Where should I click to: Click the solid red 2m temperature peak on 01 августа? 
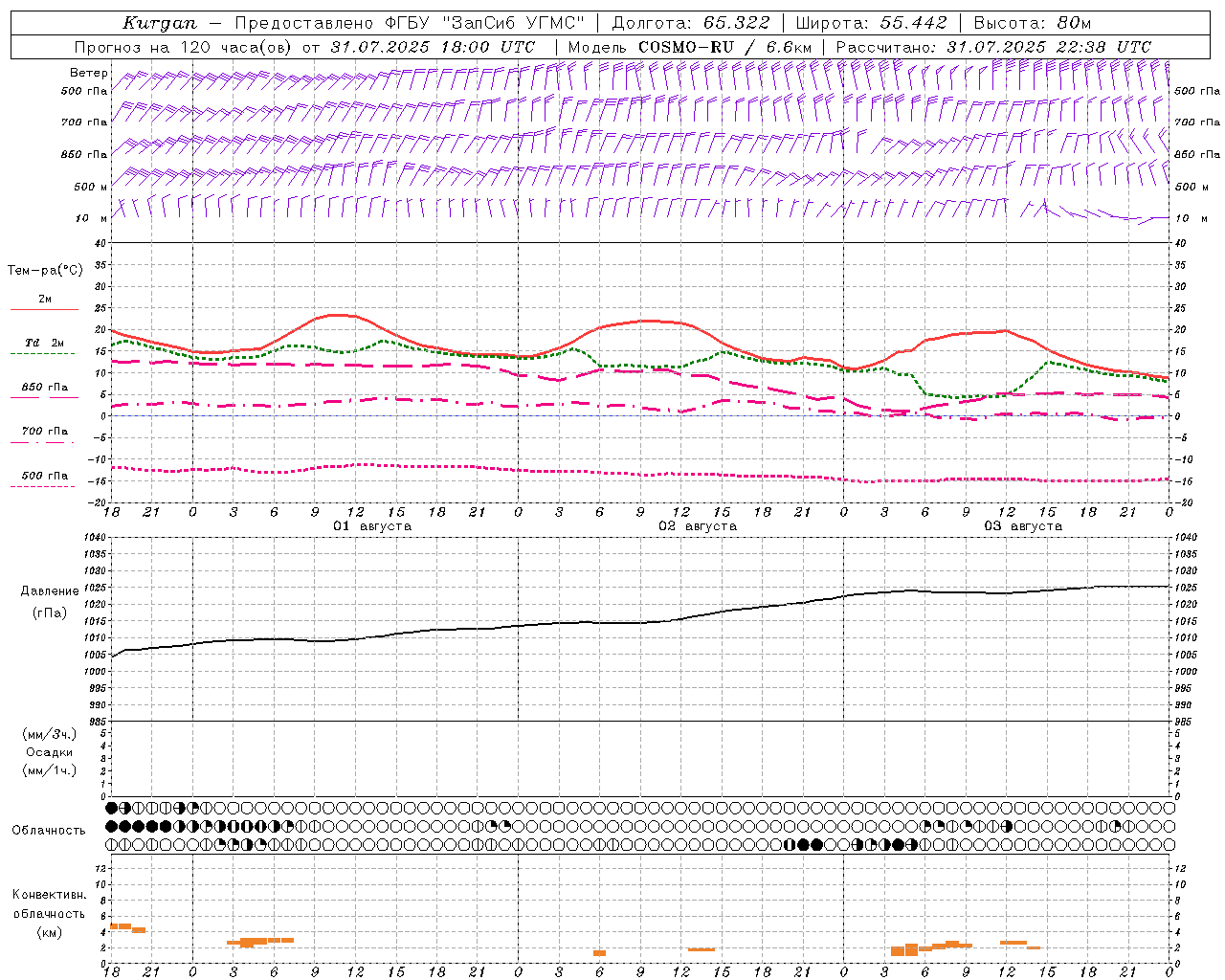point(337,315)
